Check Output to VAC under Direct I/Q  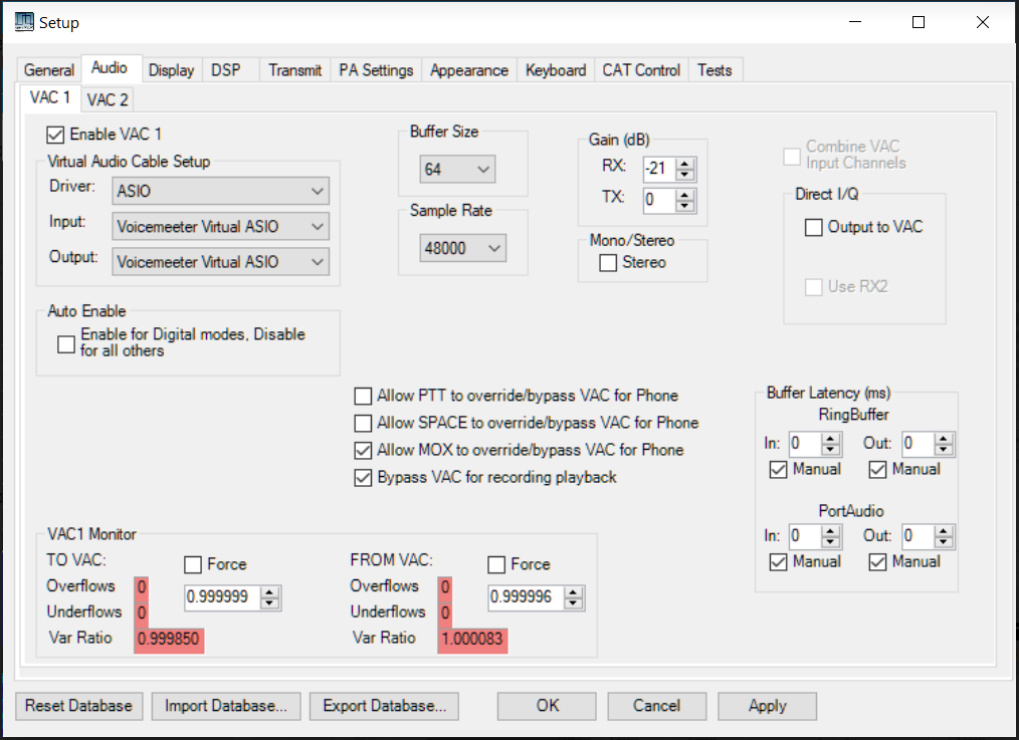[814, 228]
